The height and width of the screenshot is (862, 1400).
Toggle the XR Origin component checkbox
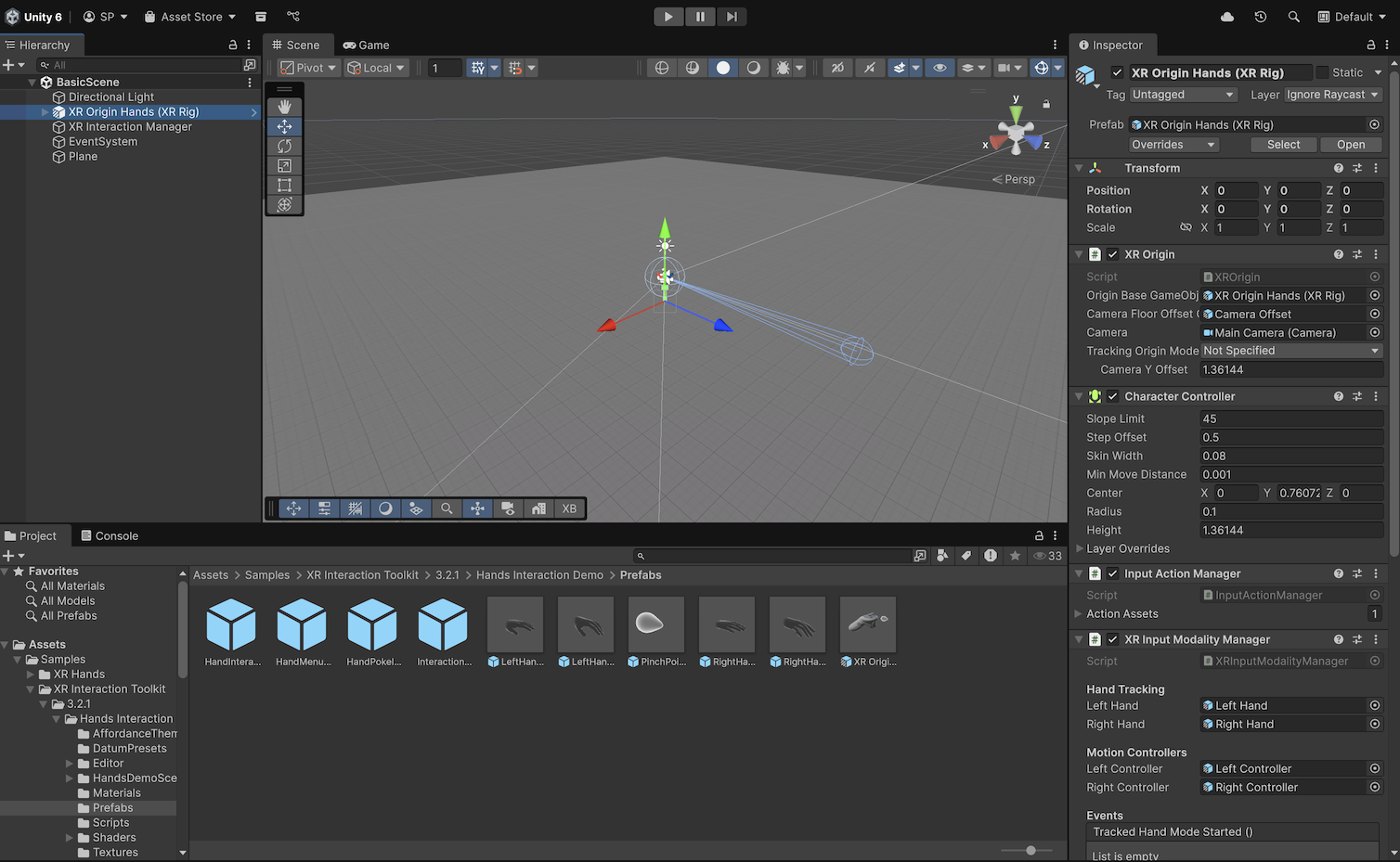pos(1112,254)
